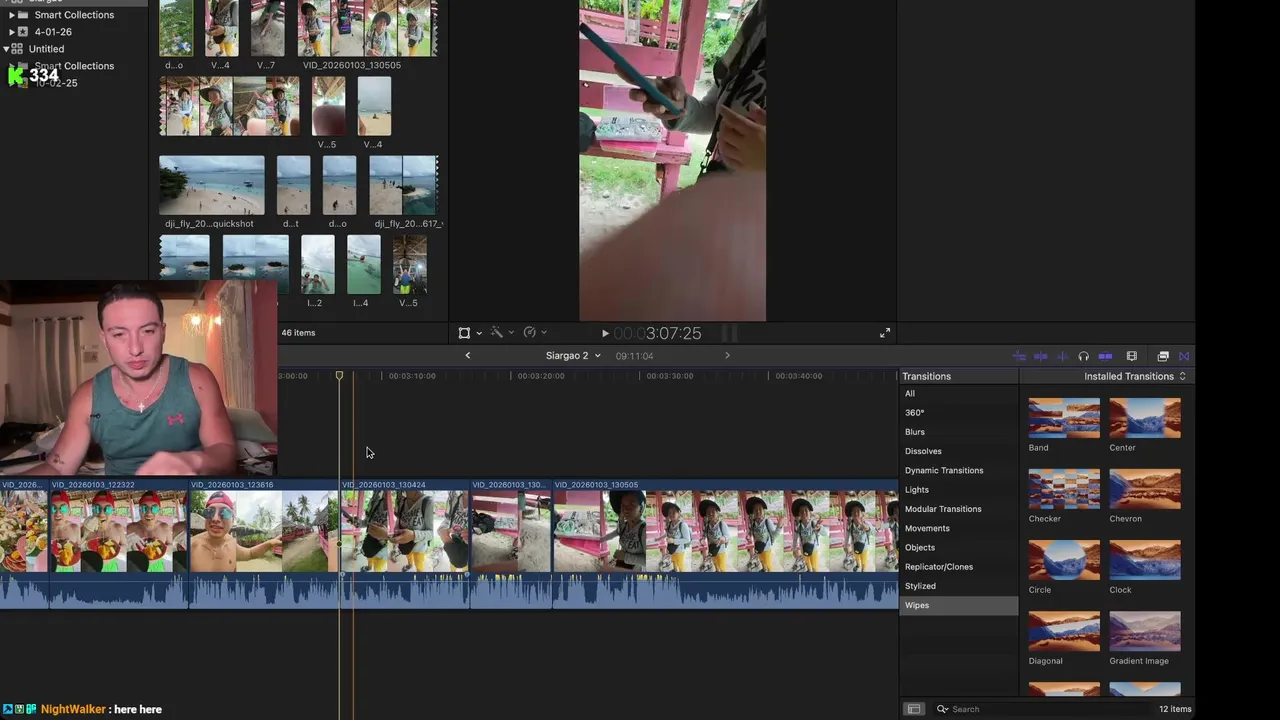
Task: Show the Effects browser
Action: (1163, 356)
